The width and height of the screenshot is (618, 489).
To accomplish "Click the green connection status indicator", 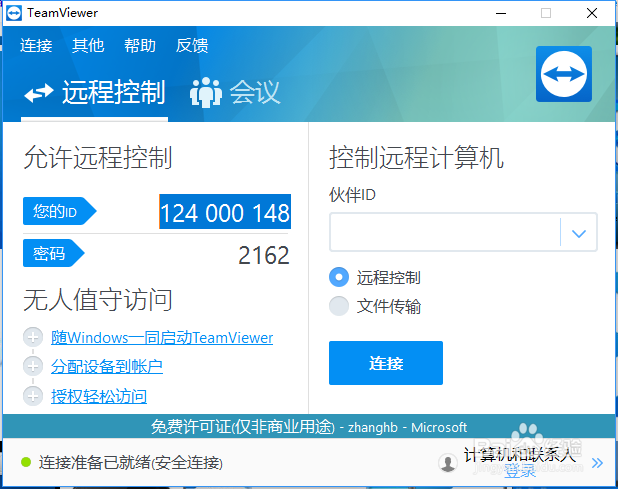I will tap(26, 462).
